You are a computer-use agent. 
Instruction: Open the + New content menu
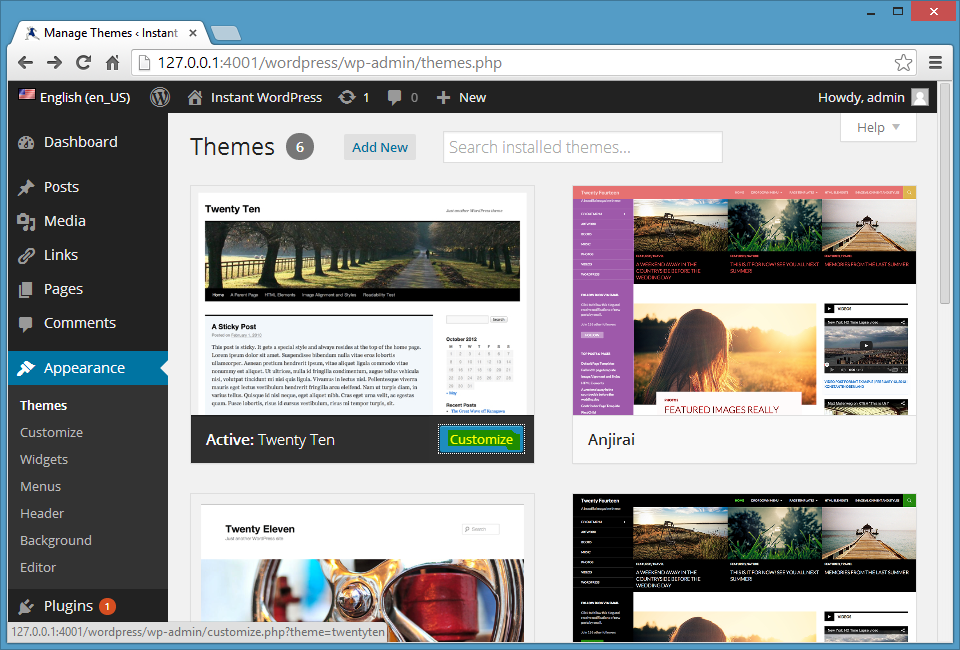coord(461,97)
